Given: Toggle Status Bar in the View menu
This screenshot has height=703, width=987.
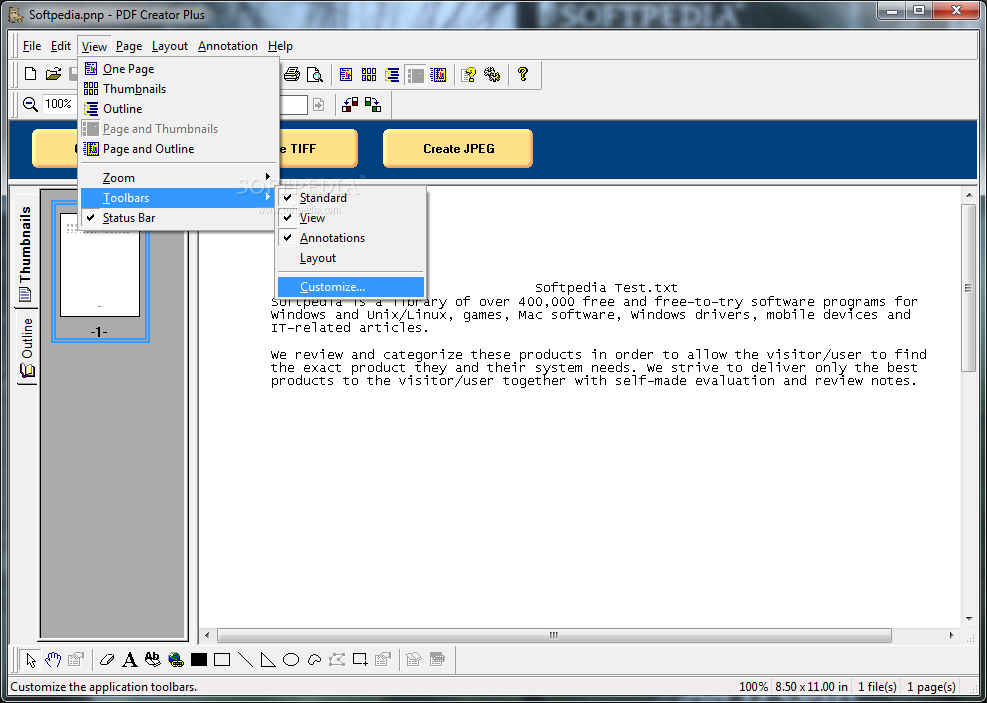Looking at the screenshot, I should coord(178,218).
